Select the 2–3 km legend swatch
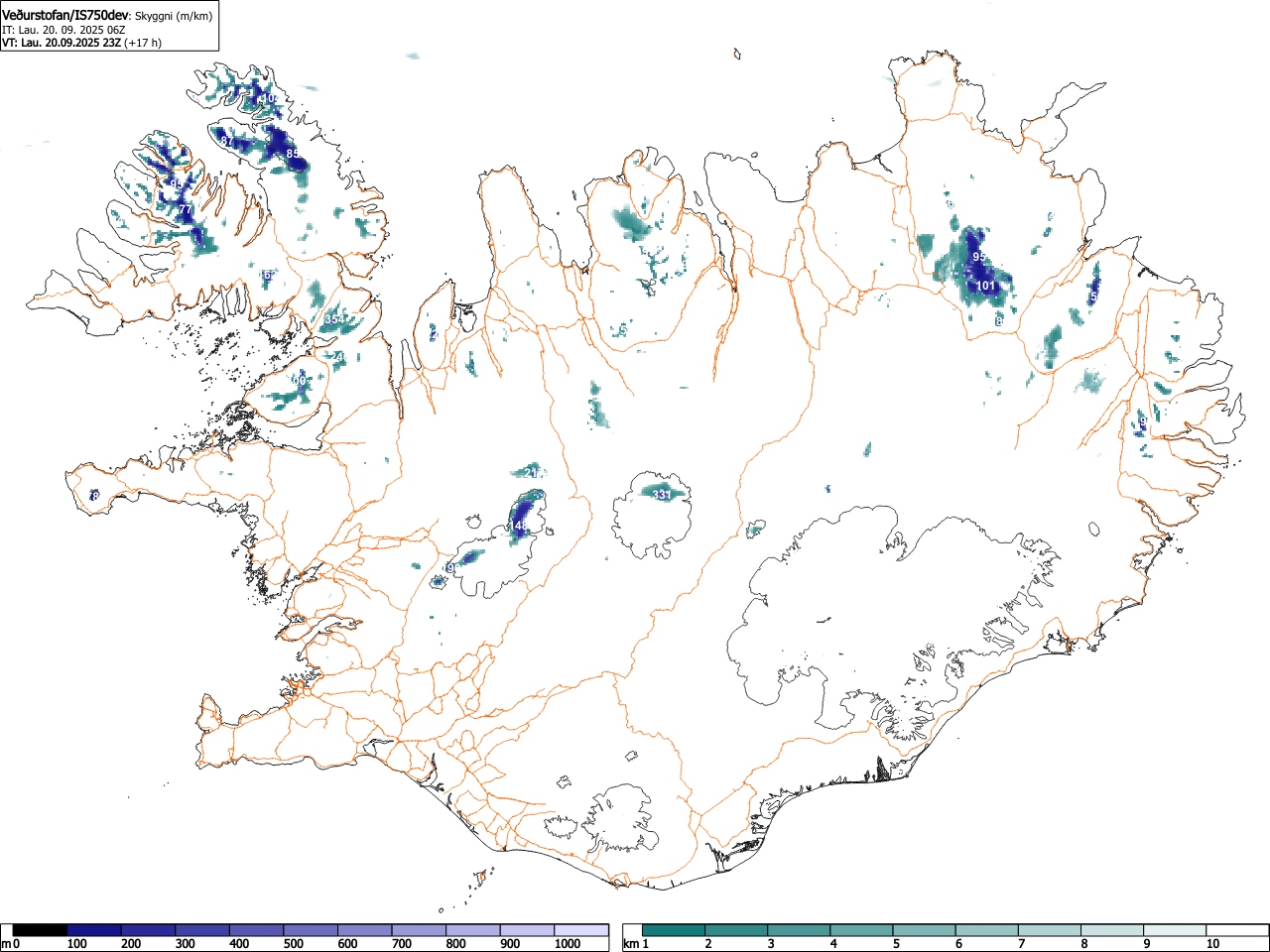 pos(736,930)
